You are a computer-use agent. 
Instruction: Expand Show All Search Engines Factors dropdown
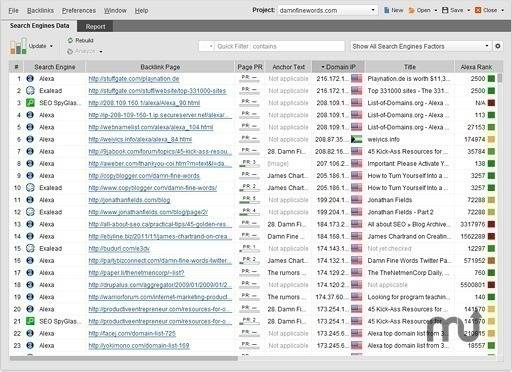tap(487, 46)
